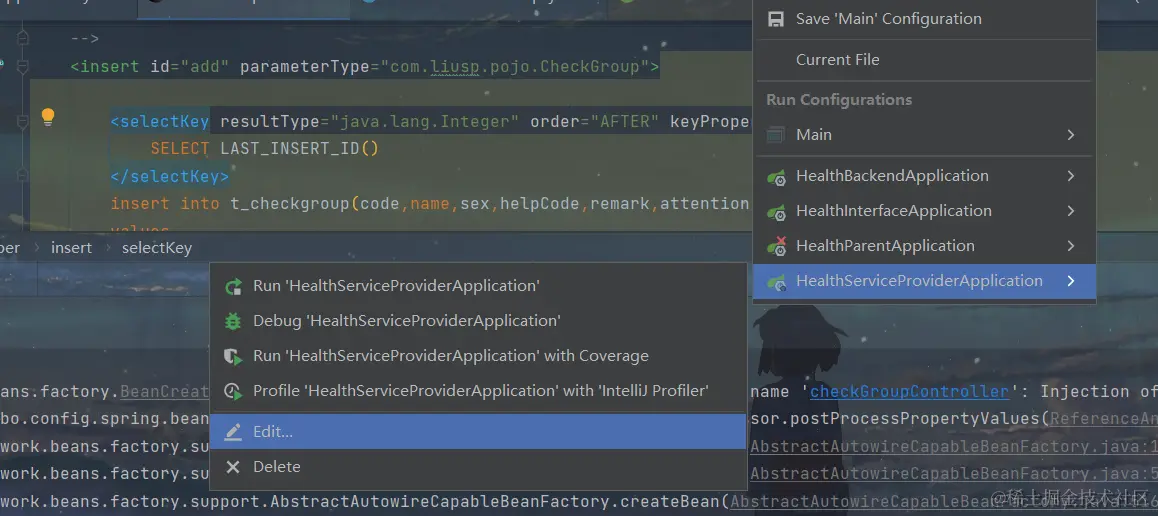Open the BeanCreat exception link in the console
The image size is (1158, 516).
(165, 391)
